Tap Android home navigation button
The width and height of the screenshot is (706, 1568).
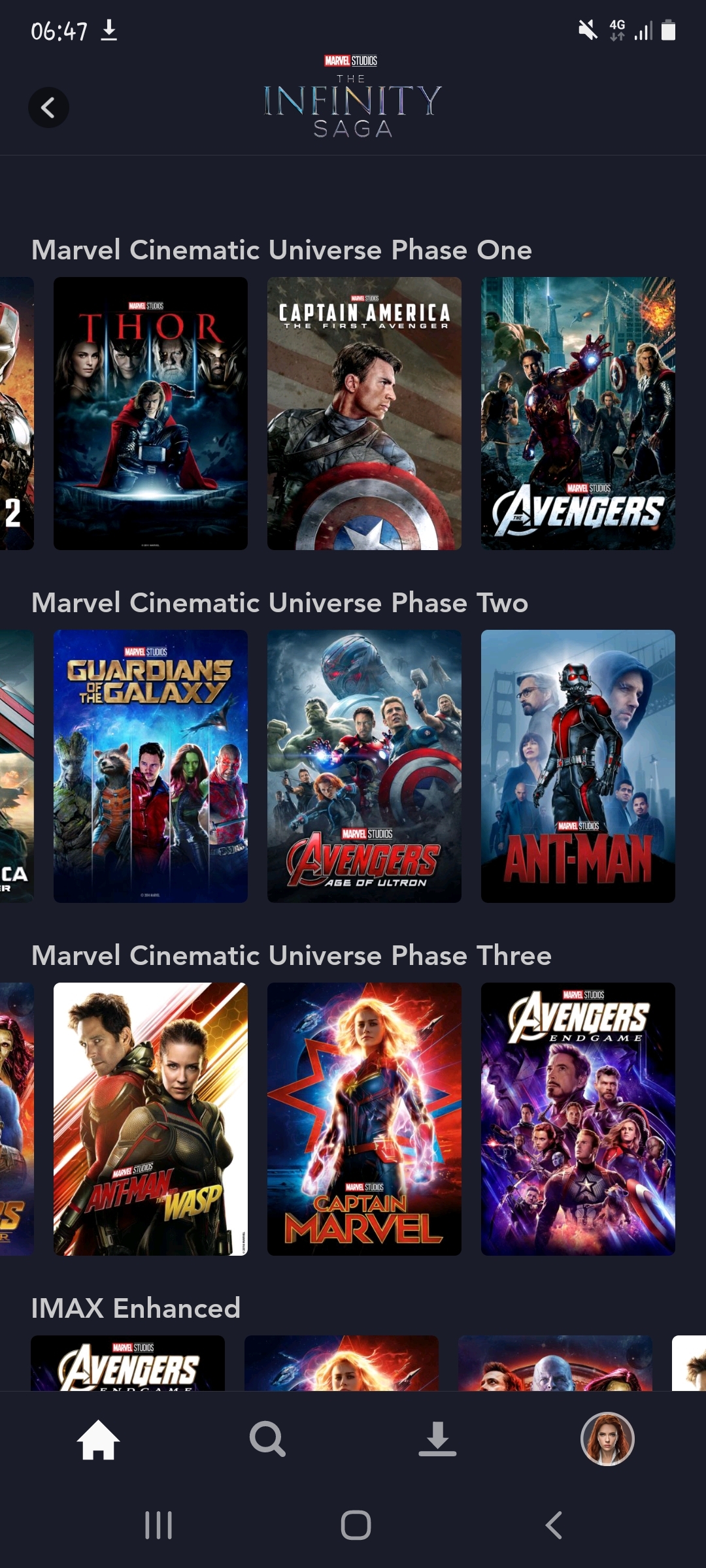pyautogui.click(x=356, y=1526)
